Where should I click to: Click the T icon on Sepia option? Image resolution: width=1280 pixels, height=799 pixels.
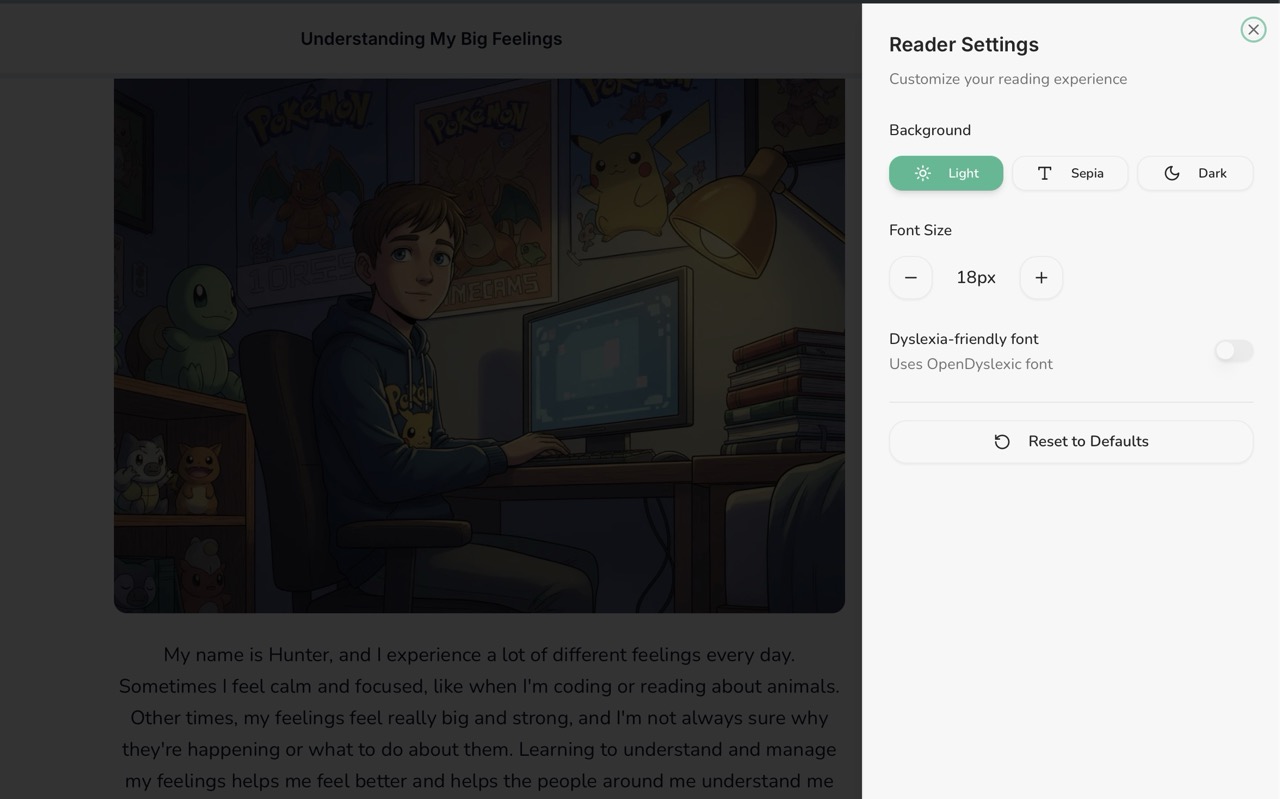pyautogui.click(x=1044, y=172)
